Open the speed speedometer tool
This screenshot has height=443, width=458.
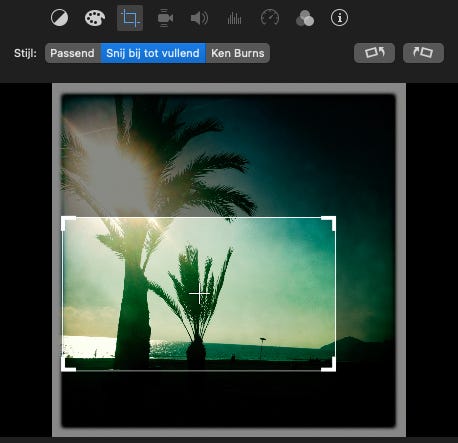(x=270, y=18)
